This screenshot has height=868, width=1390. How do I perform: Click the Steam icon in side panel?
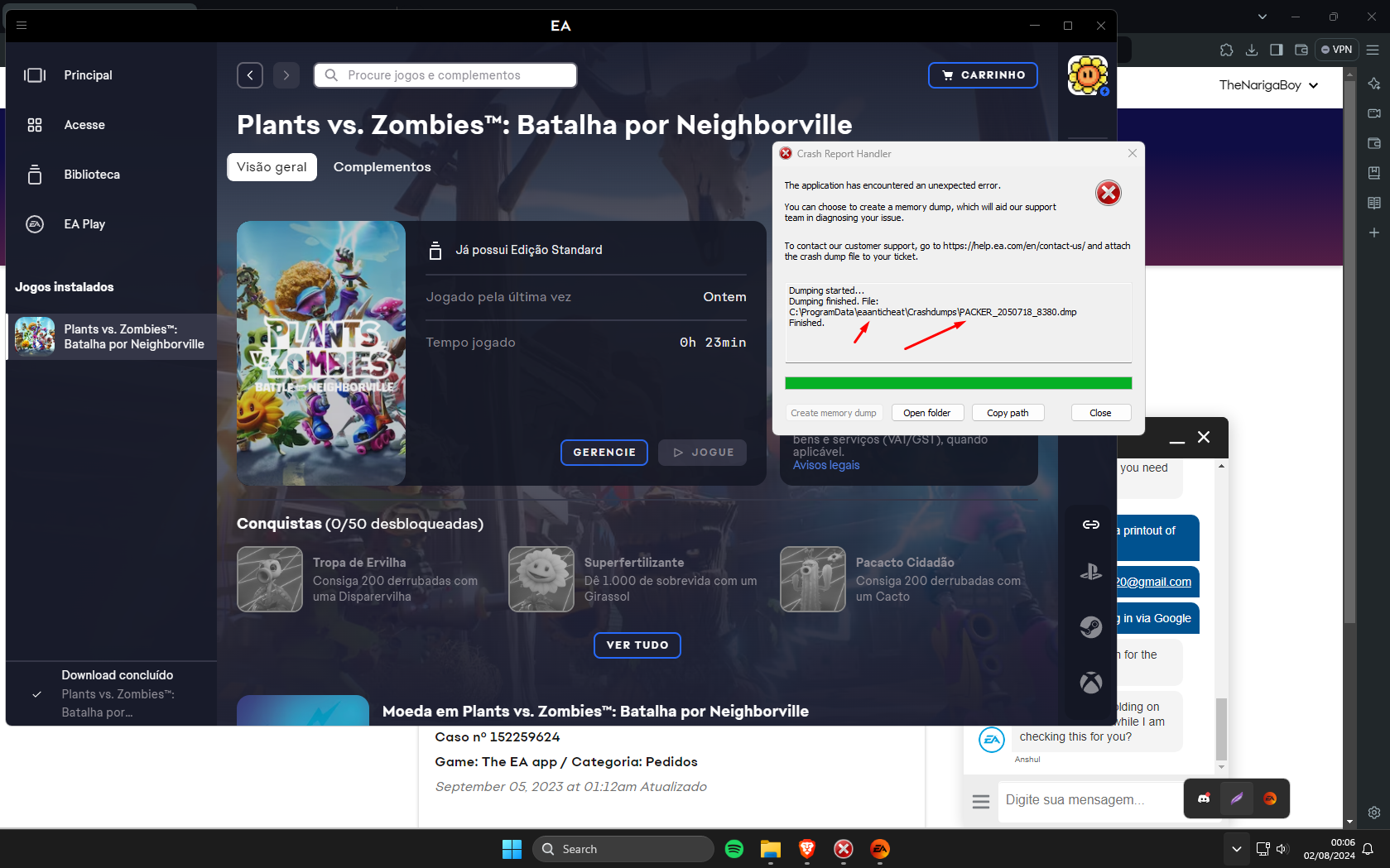[1091, 627]
